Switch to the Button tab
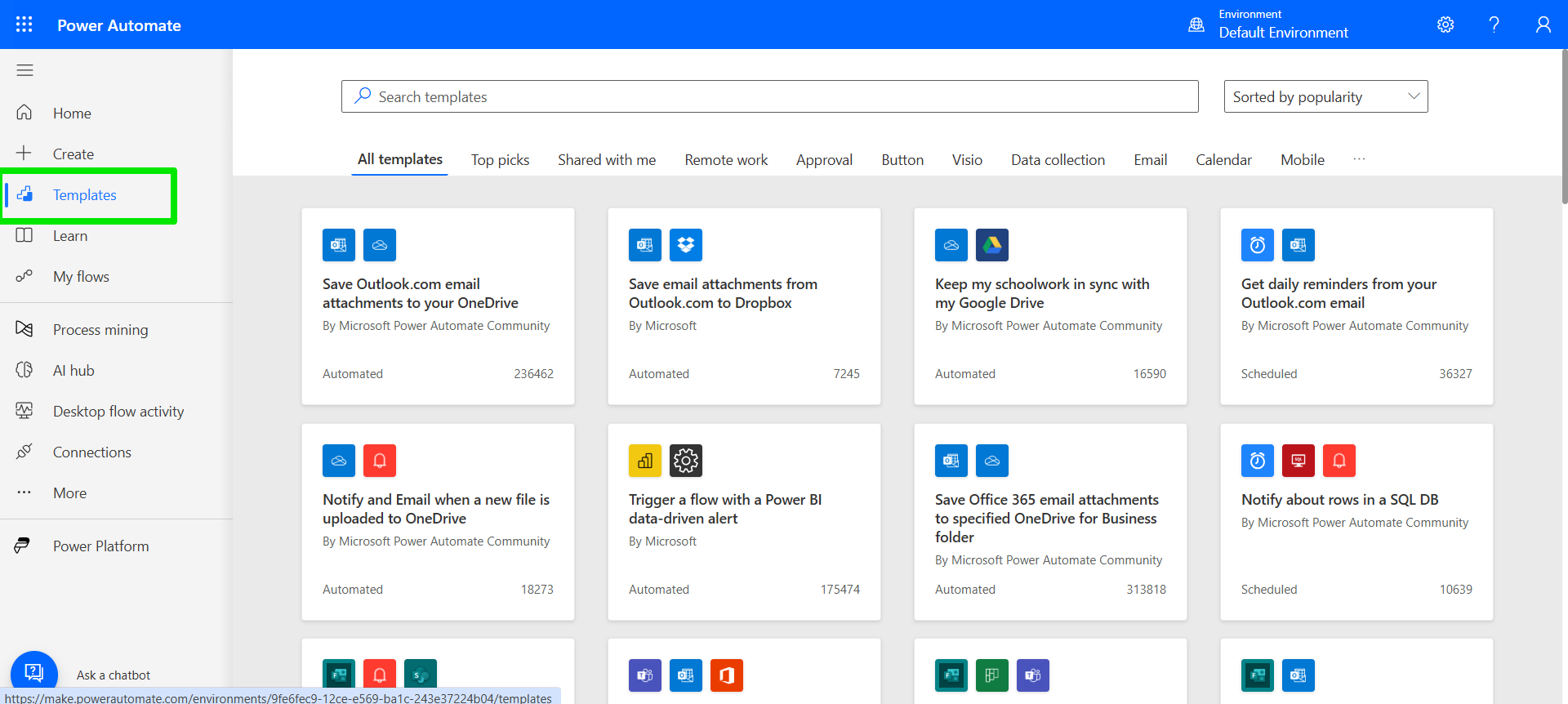The width and height of the screenshot is (1568, 704). [x=902, y=160]
